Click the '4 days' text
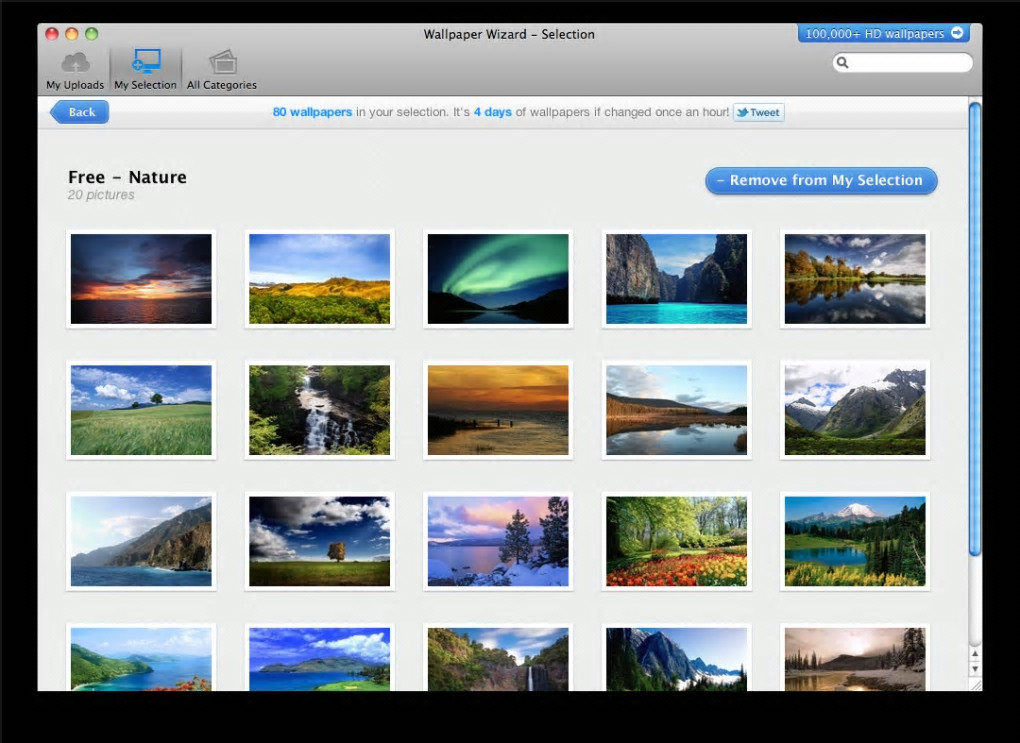The width and height of the screenshot is (1020, 743). [x=492, y=112]
